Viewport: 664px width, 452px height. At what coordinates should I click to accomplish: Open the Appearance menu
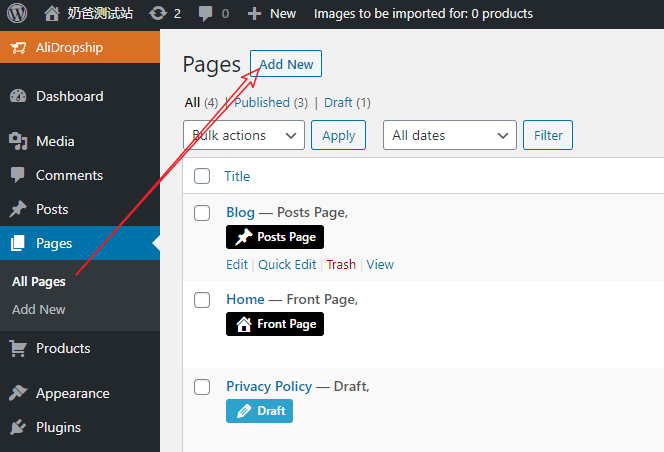tap(72, 393)
